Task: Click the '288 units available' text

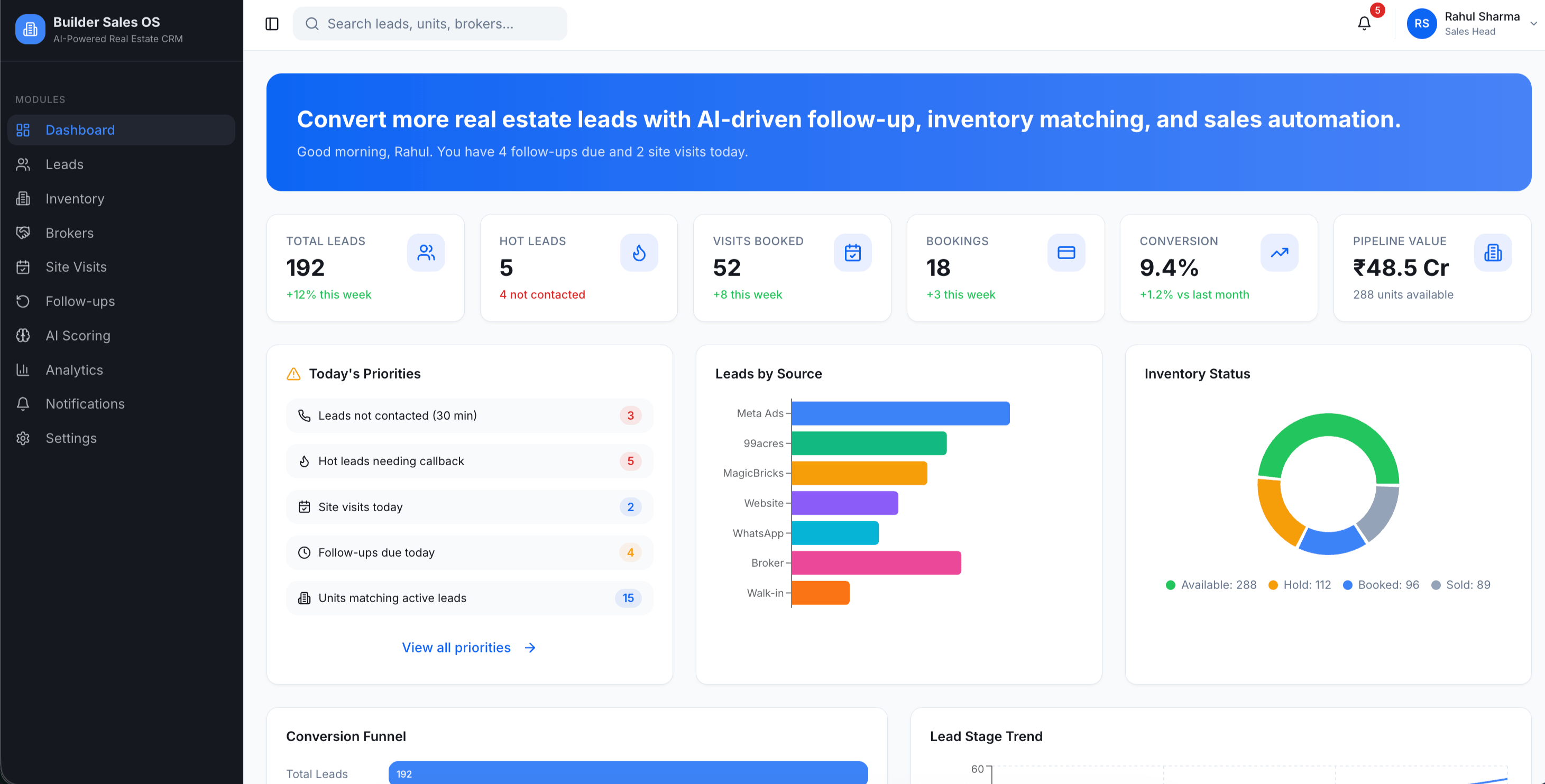Action: point(1403,294)
